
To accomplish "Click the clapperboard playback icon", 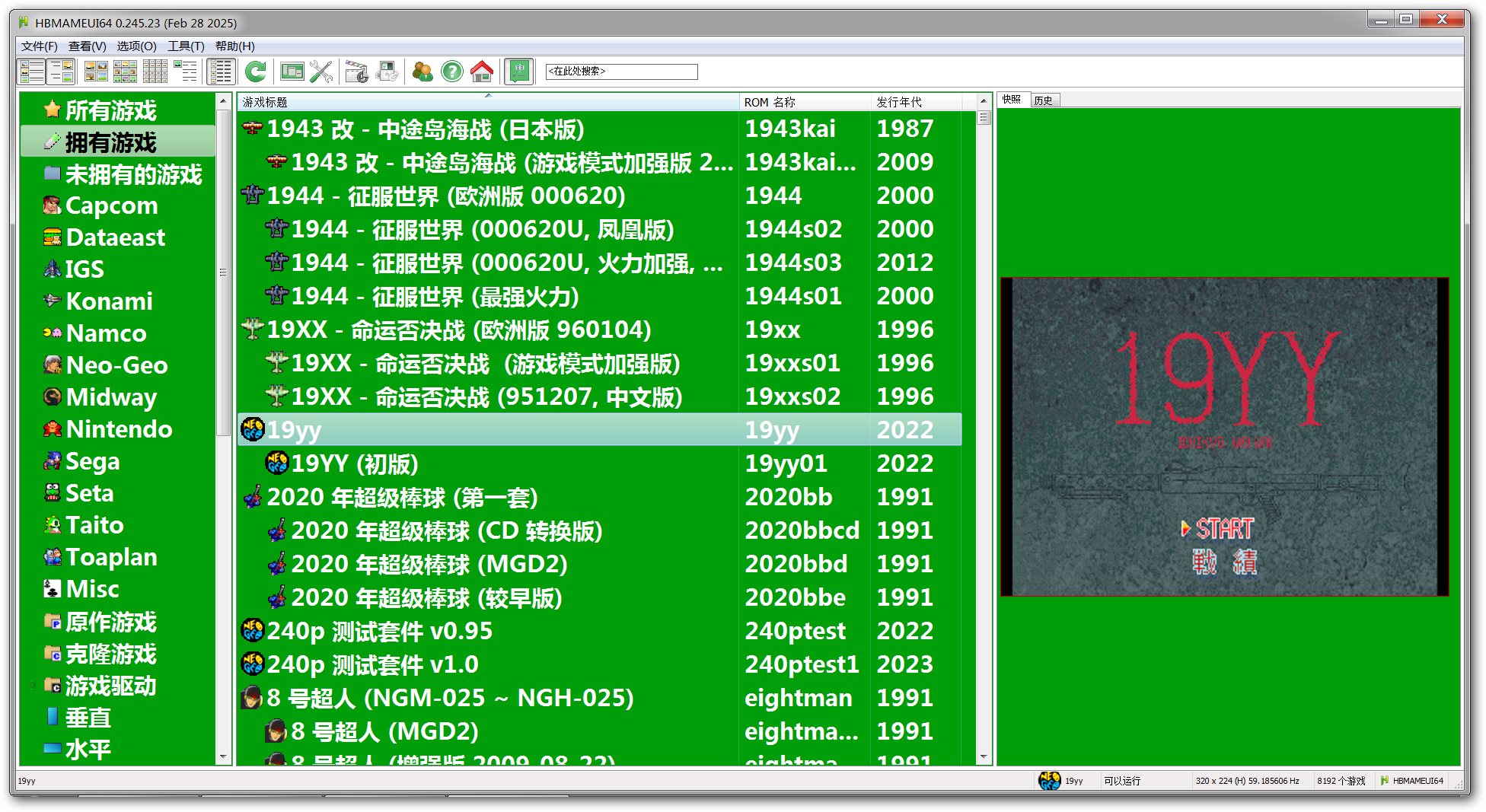I will click(x=356, y=72).
